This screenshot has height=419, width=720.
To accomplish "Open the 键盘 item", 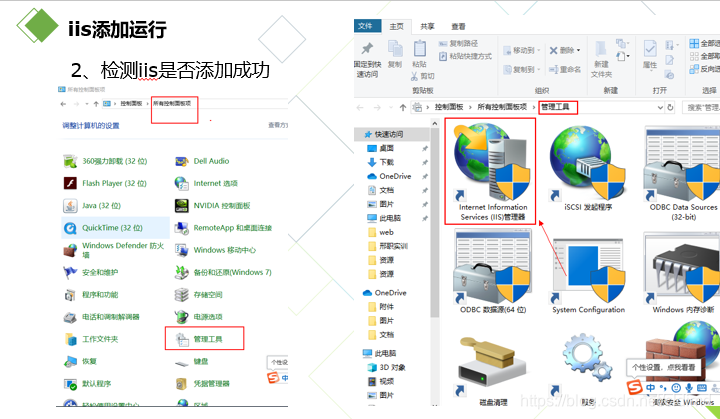I will tap(191, 362).
